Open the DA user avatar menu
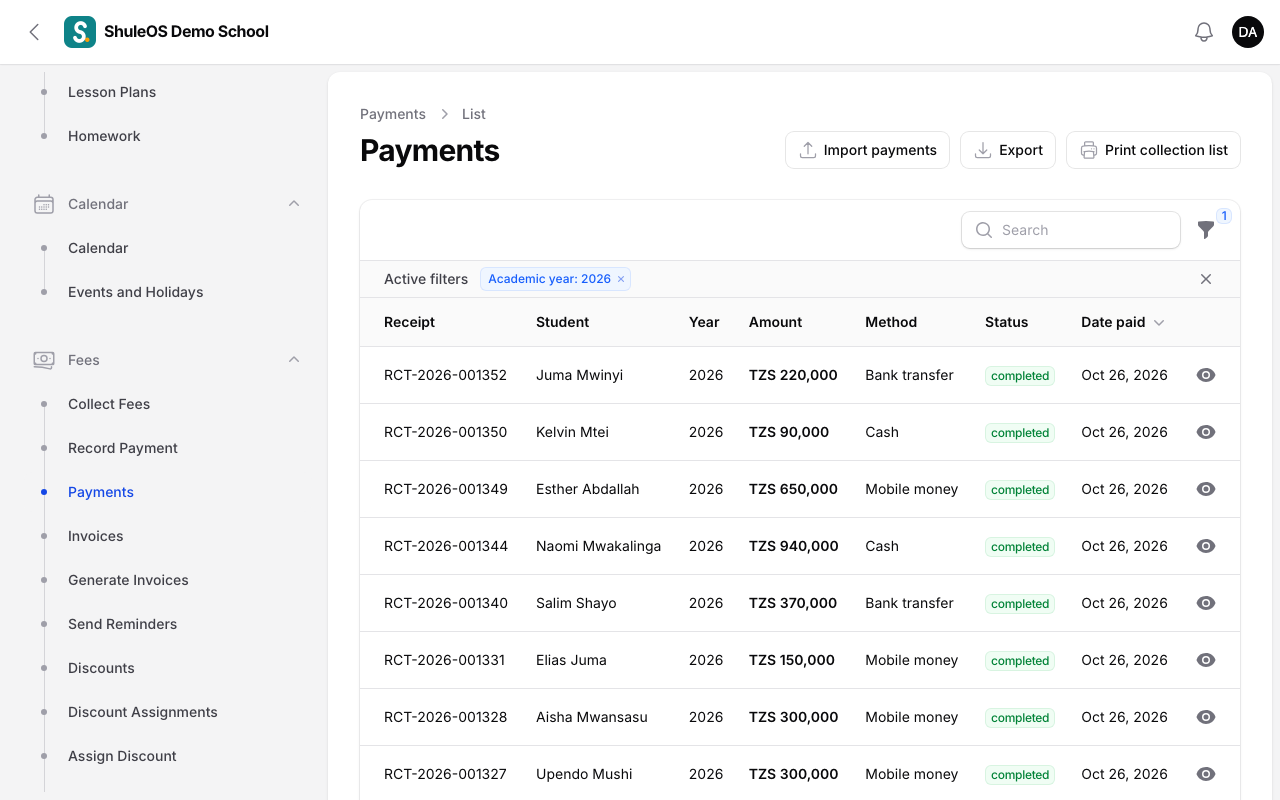Viewport: 1280px width, 800px height. point(1248,32)
